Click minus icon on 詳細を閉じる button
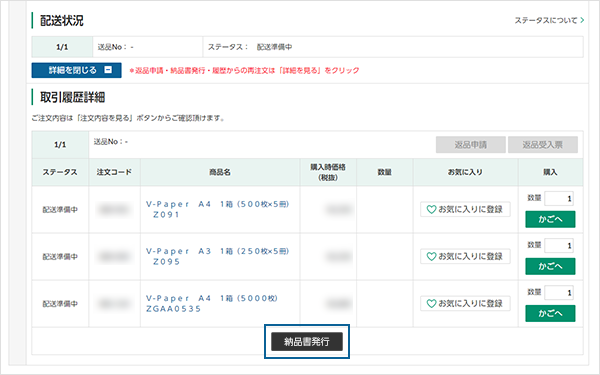 tap(108, 70)
